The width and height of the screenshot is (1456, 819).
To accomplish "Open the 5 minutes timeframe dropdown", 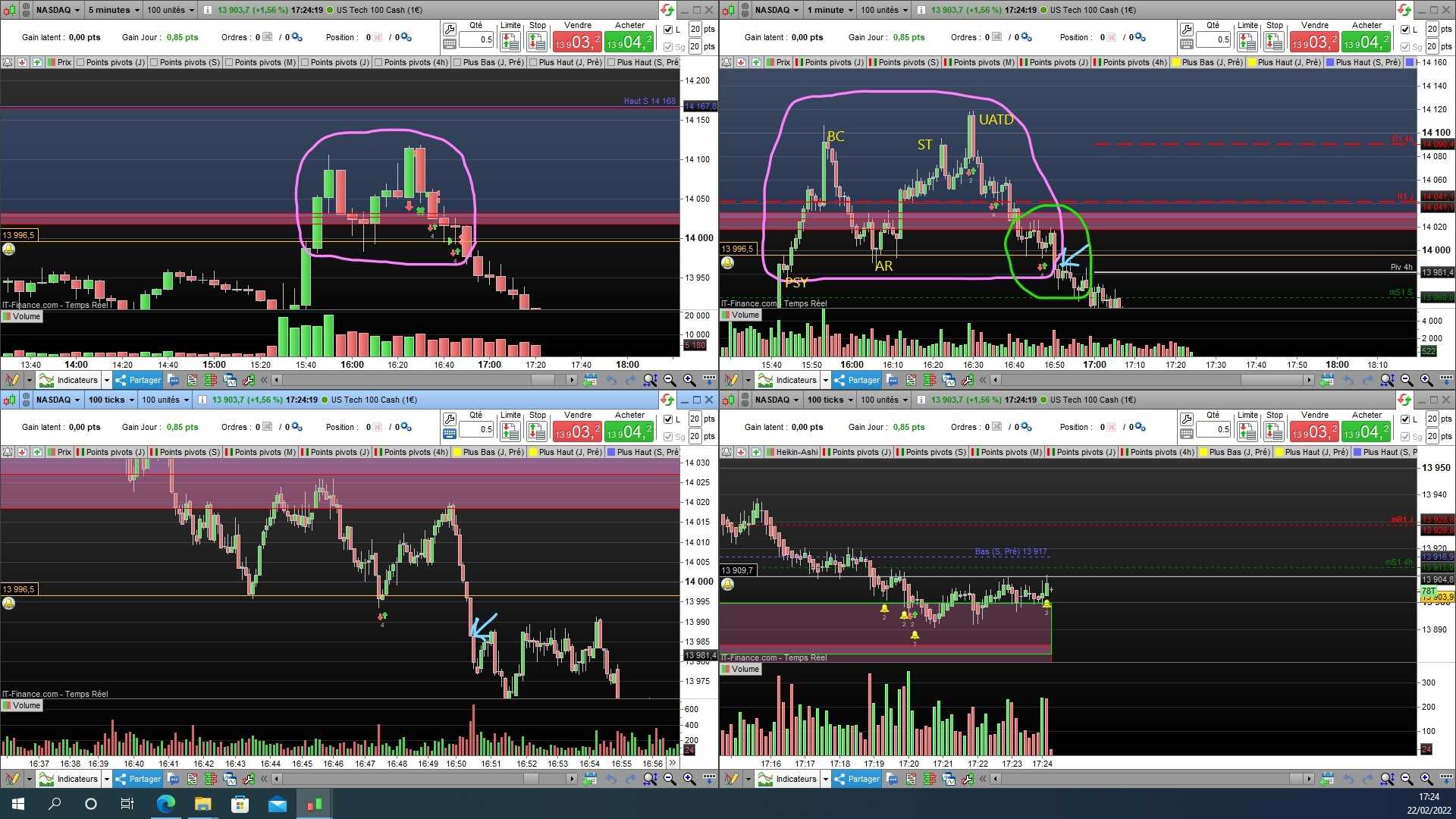I will coord(113,10).
